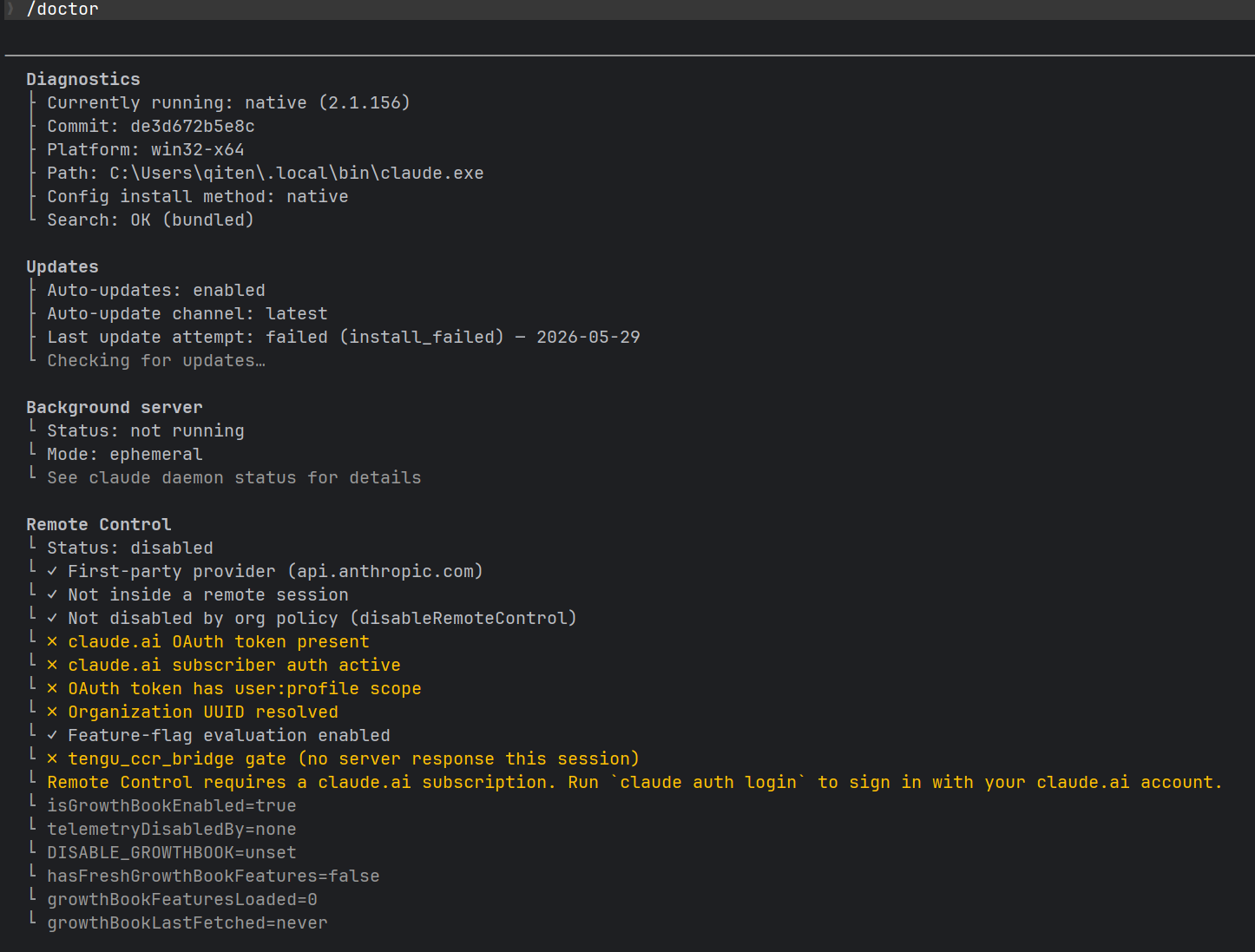Select the commit hash de3d672b5e8c line
Screen dimensions: 1255x952
coord(151,127)
